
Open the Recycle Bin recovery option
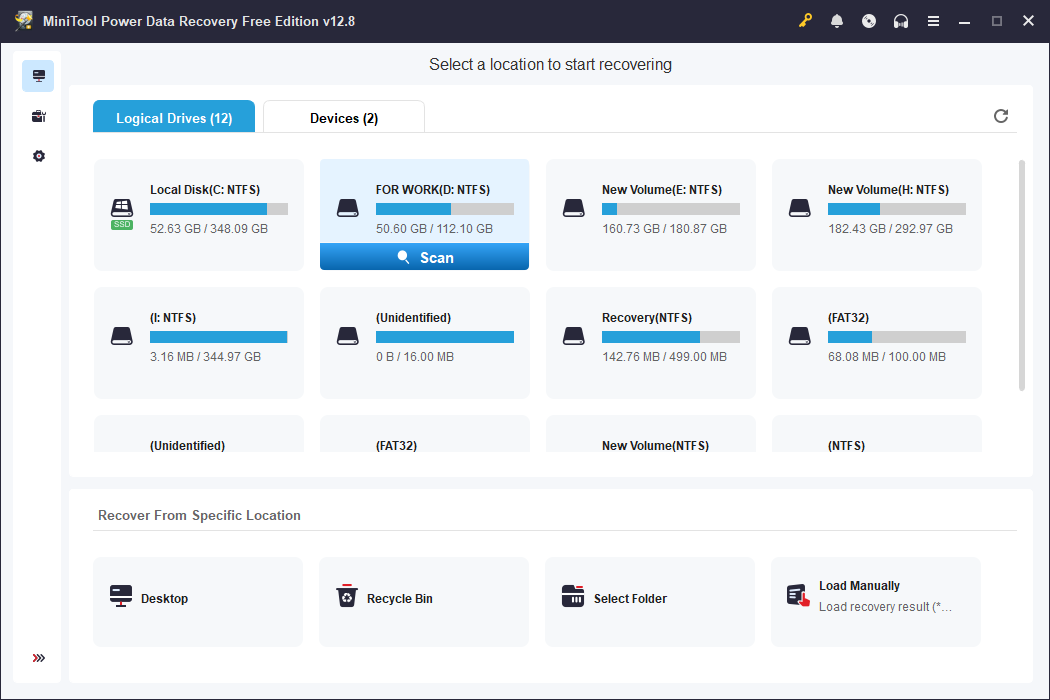click(423, 601)
